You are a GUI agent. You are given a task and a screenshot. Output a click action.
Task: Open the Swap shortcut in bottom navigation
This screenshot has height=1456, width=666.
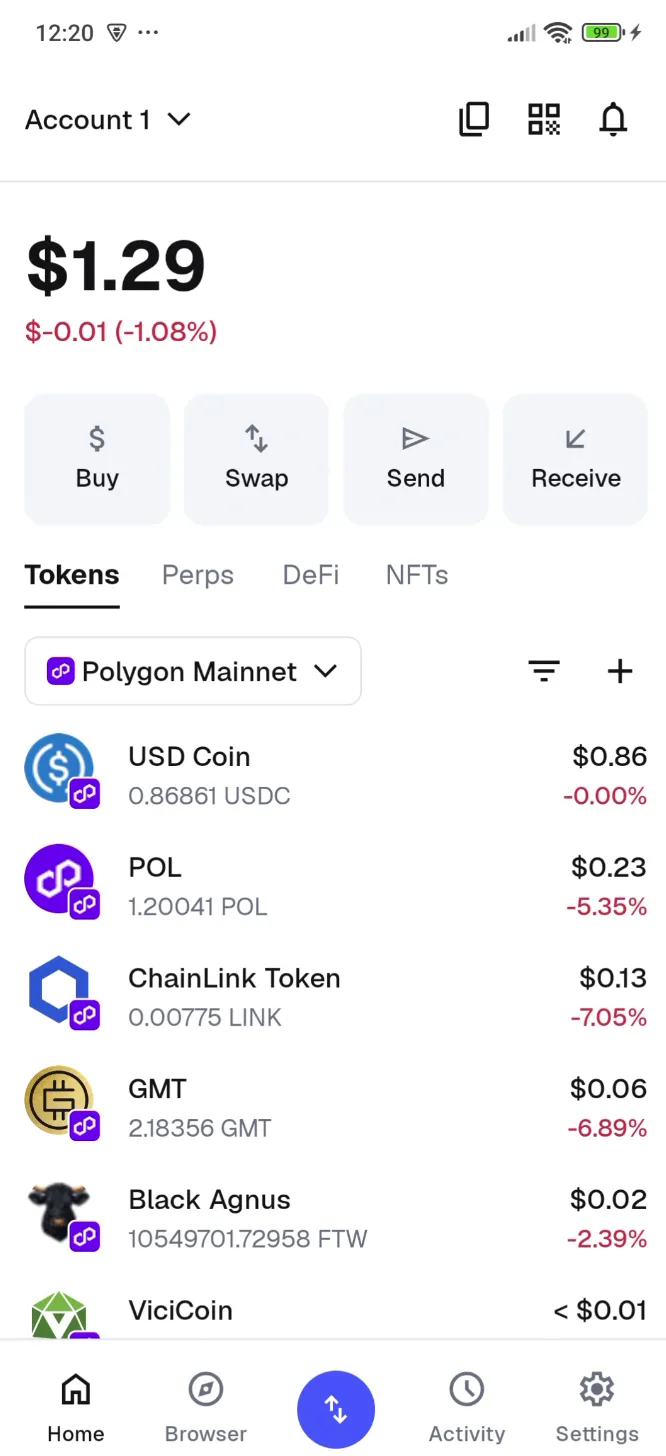point(336,1409)
